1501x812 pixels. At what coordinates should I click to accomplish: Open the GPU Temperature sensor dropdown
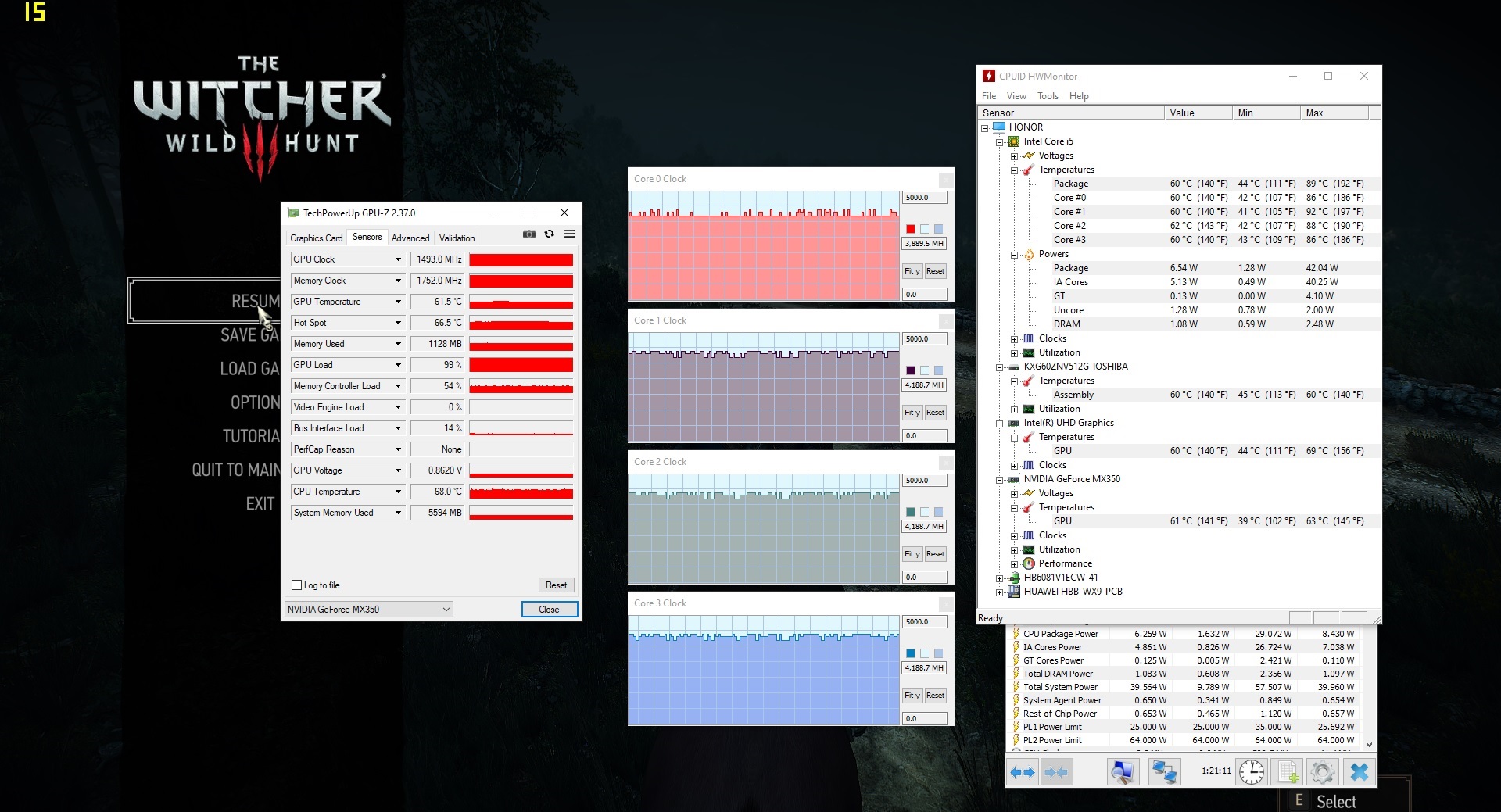[x=398, y=302]
